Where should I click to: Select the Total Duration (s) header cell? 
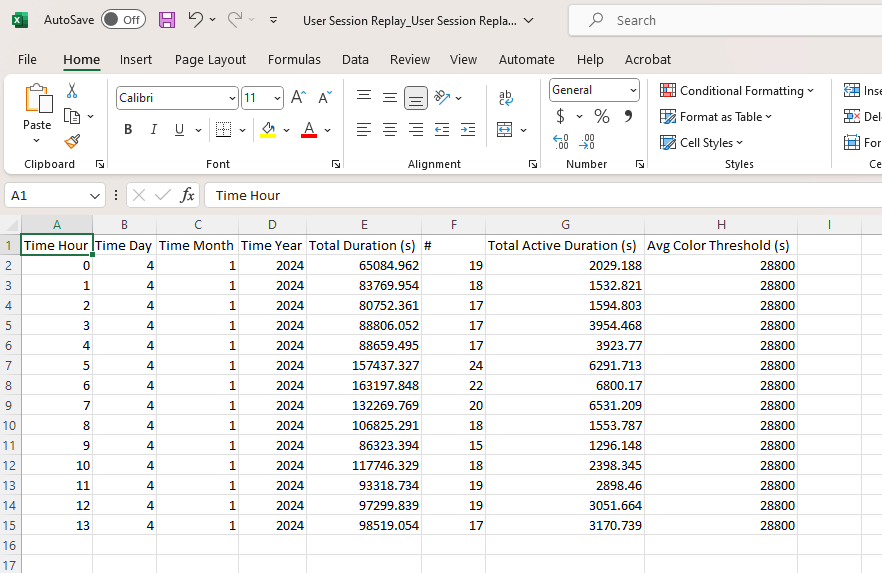point(363,245)
